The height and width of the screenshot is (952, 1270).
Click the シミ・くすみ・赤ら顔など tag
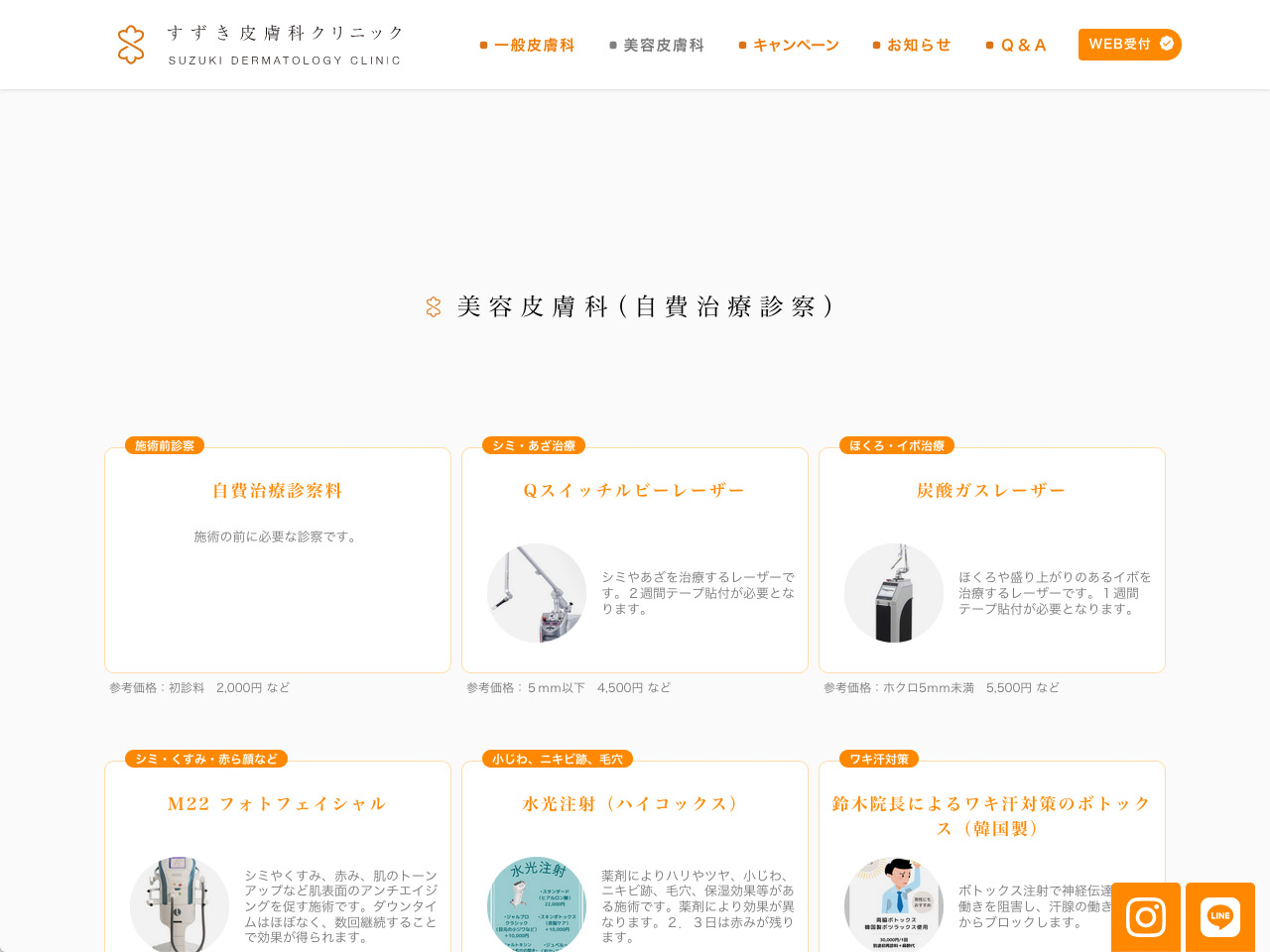coord(206,759)
